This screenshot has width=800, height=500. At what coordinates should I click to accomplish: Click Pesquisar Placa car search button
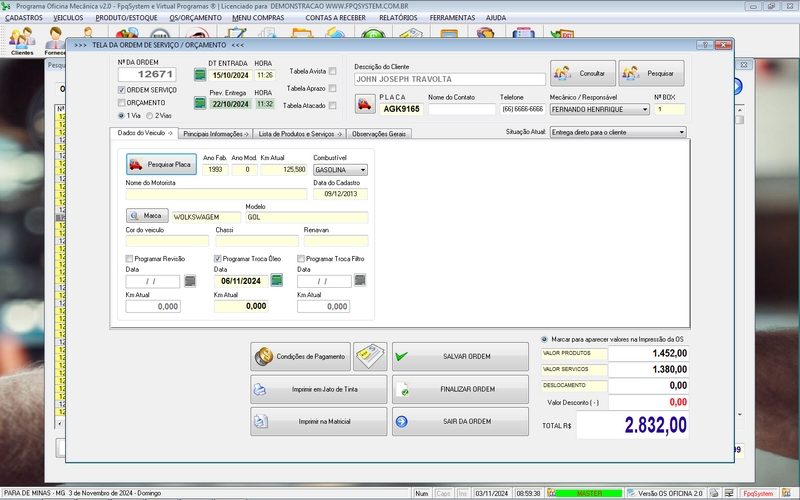(160, 164)
